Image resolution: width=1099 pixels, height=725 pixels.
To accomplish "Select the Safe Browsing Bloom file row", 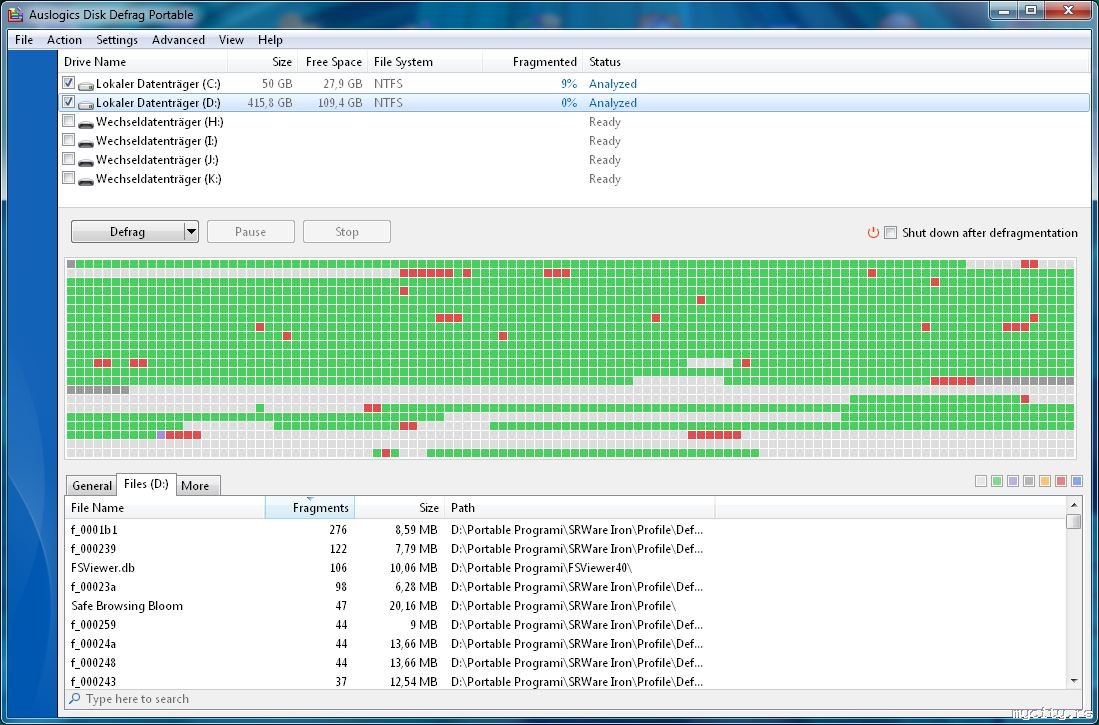I will 565,605.
